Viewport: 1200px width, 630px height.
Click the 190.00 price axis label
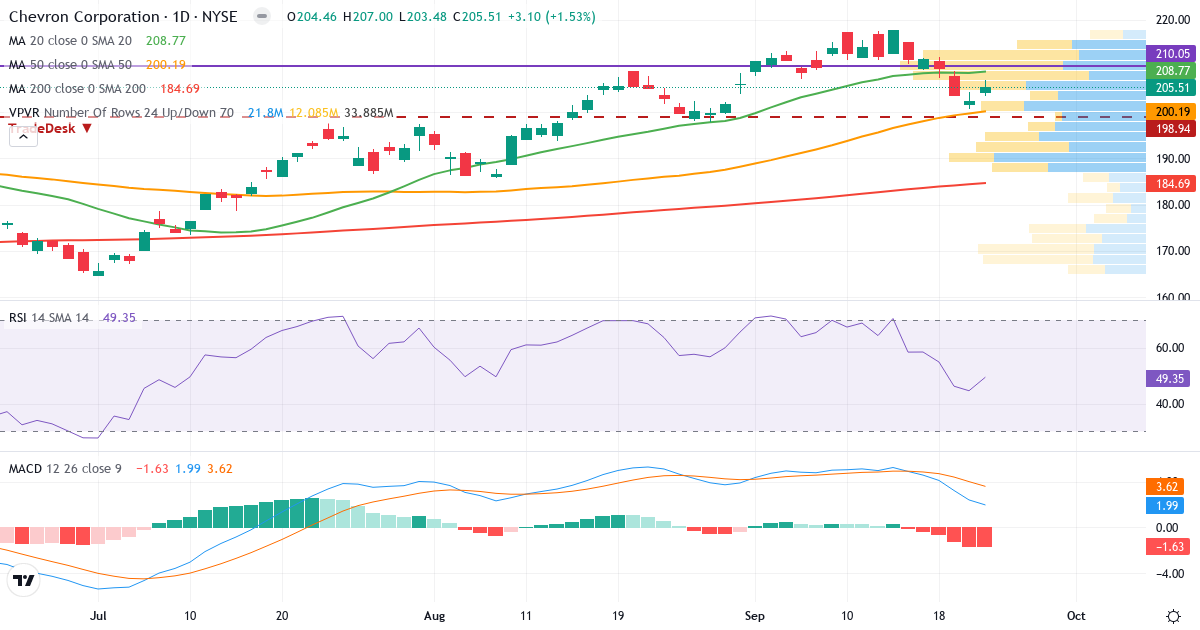(1171, 159)
